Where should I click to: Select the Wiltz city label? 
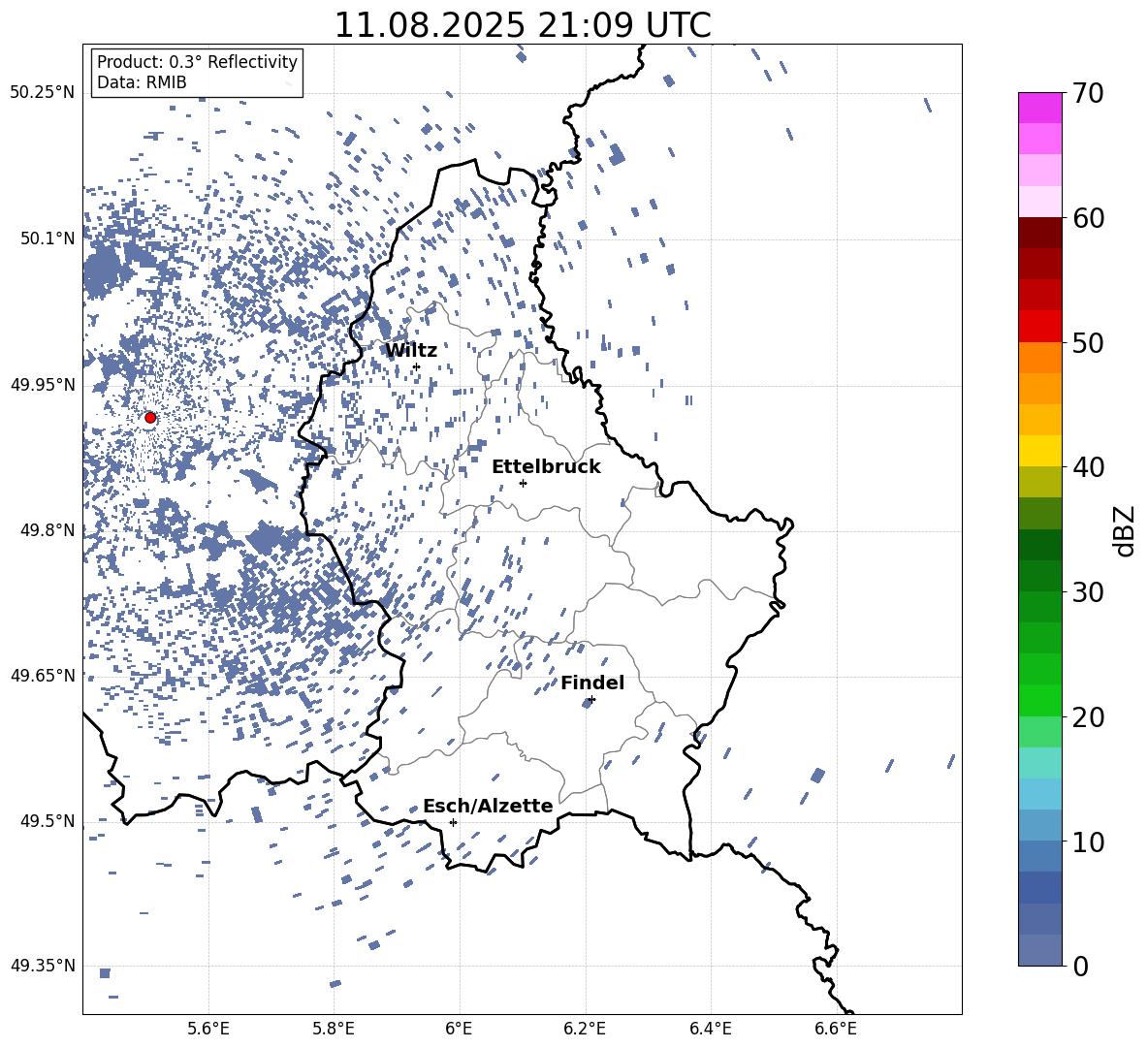[x=411, y=351]
